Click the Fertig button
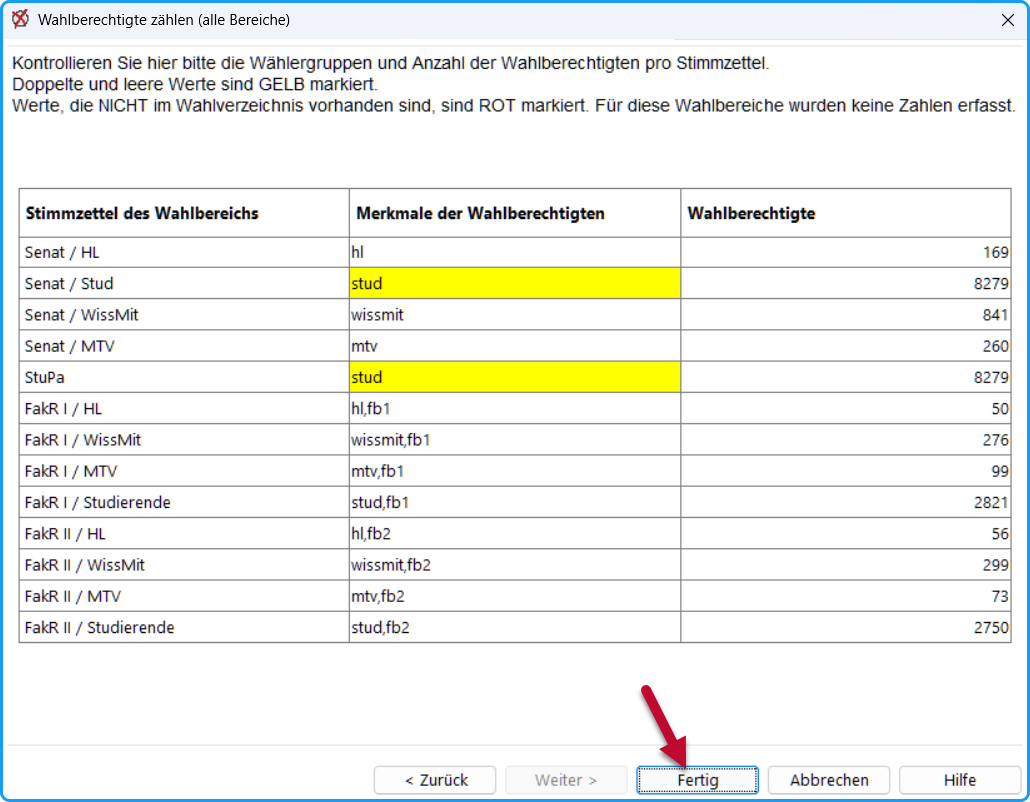1030x802 pixels. [697, 780]
